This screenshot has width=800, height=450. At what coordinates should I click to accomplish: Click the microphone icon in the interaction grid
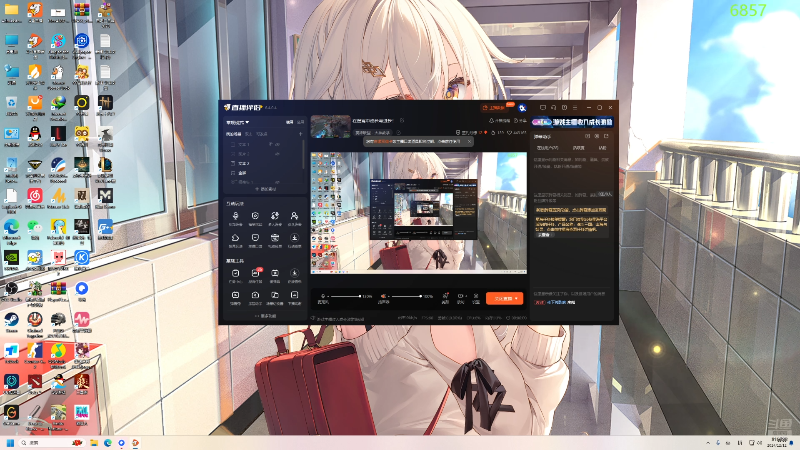(235, 216)
